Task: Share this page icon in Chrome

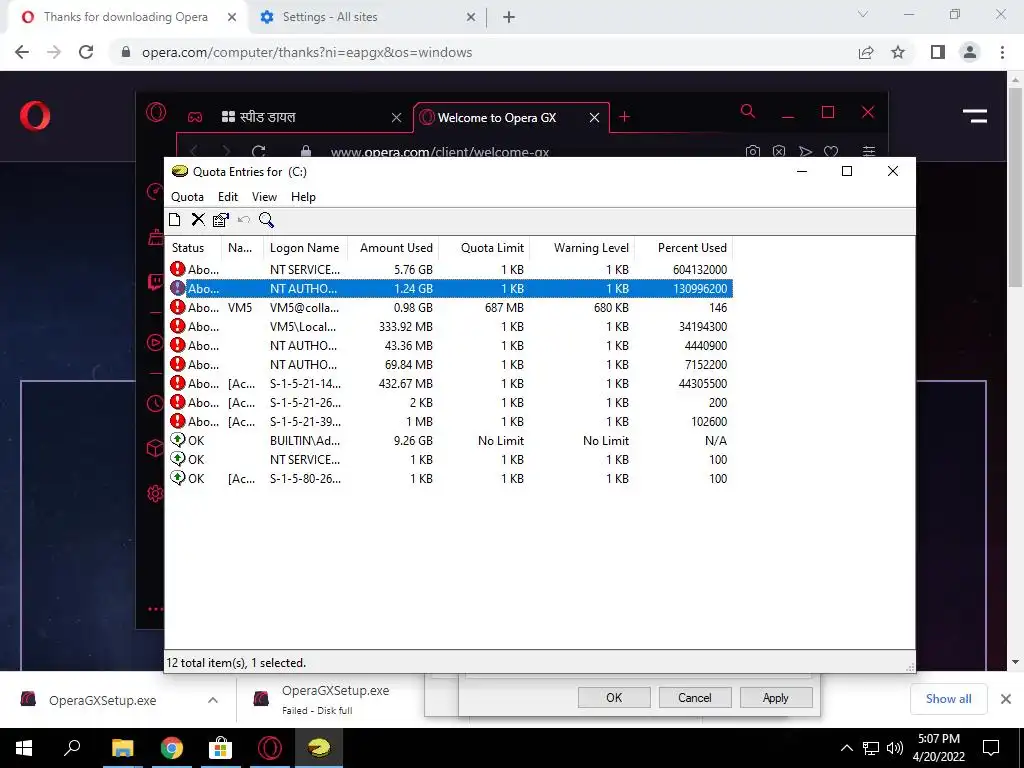Action: [866, 52]
